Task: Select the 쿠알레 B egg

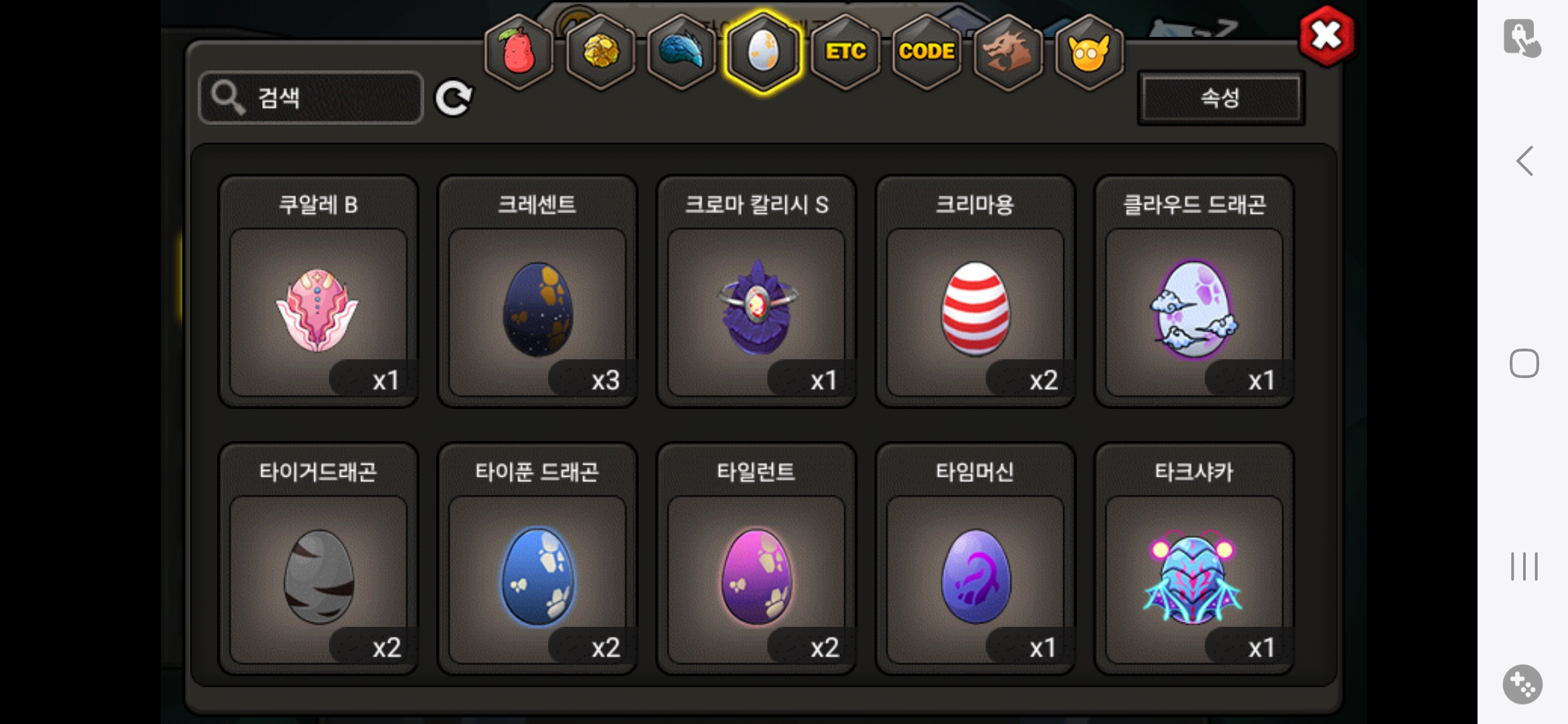Action: click(x=318, y=291)
